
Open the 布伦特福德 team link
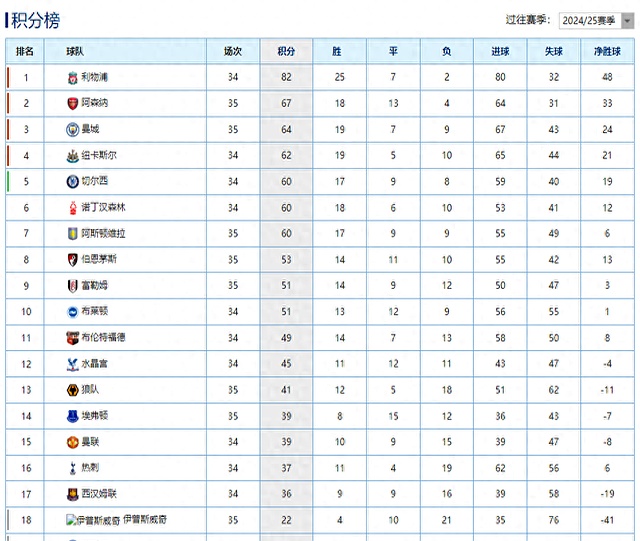tap(104, 337)
